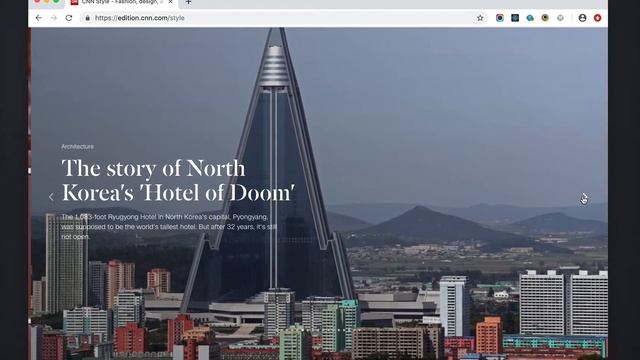Open the Chrome profile account icon
640x360 pixels.
(582, 18)
